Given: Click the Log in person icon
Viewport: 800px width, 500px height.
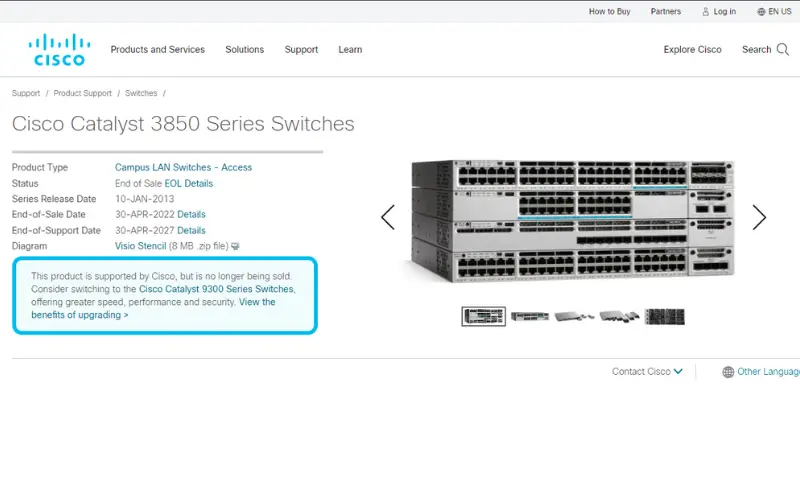Looking at the screenshot, I should coord(706,11).
